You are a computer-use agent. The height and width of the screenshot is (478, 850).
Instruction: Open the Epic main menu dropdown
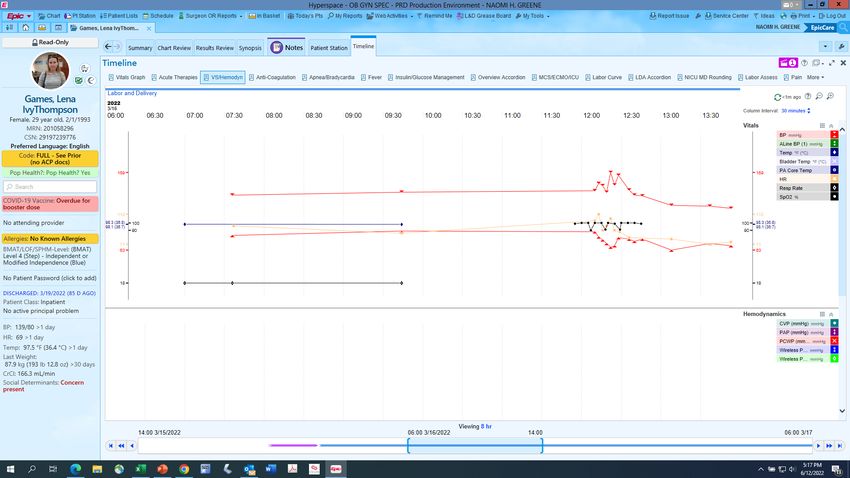18,16
